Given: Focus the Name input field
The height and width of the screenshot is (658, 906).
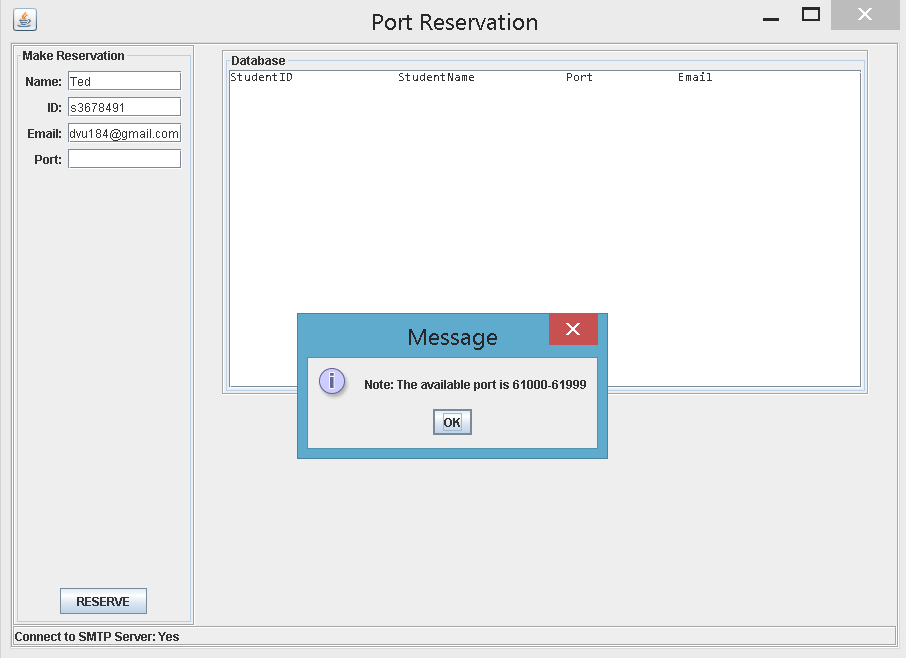Looking at the screenshot, I should tap(124, 81).
